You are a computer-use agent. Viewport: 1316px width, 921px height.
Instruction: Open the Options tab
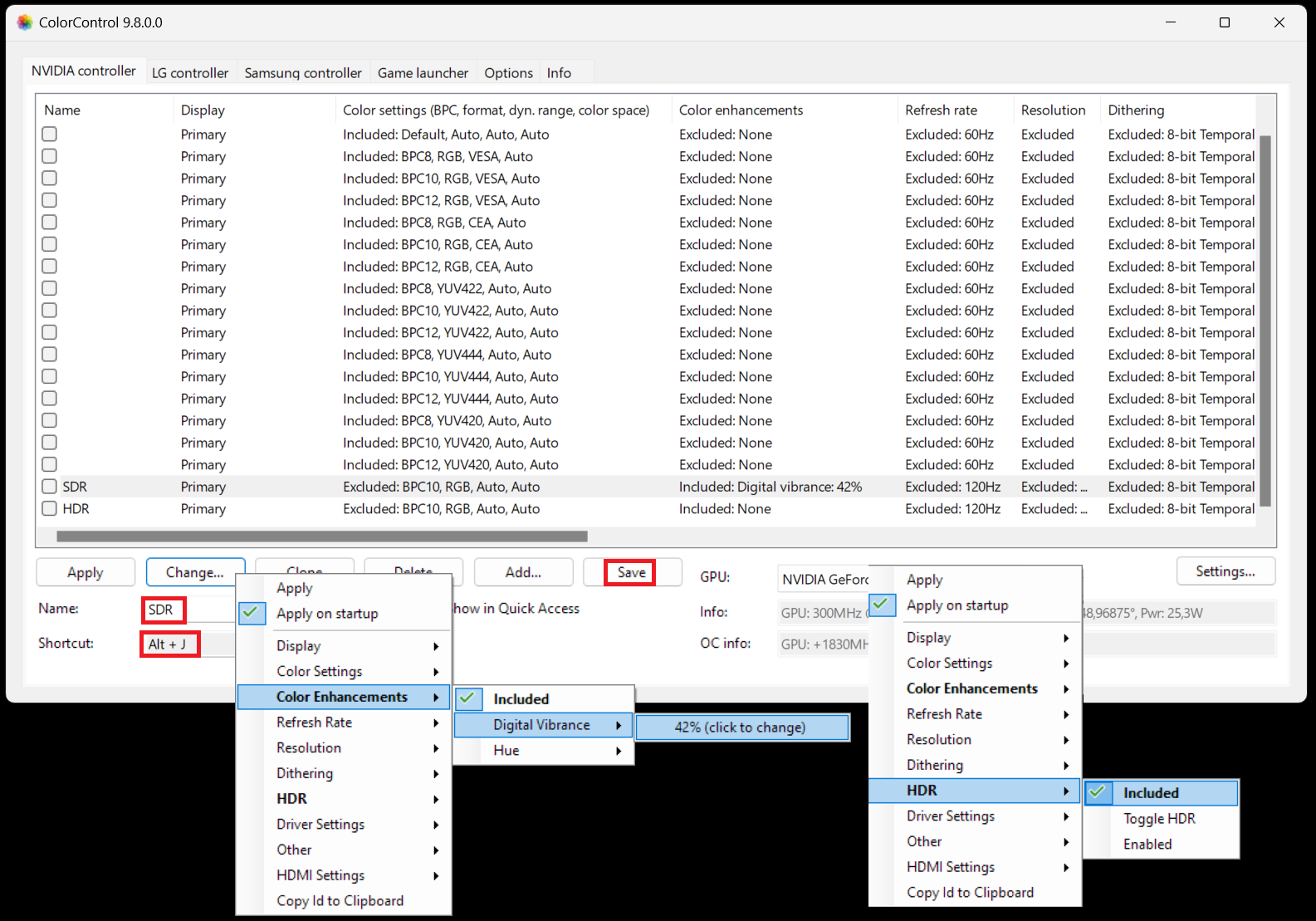pos(508,73)
